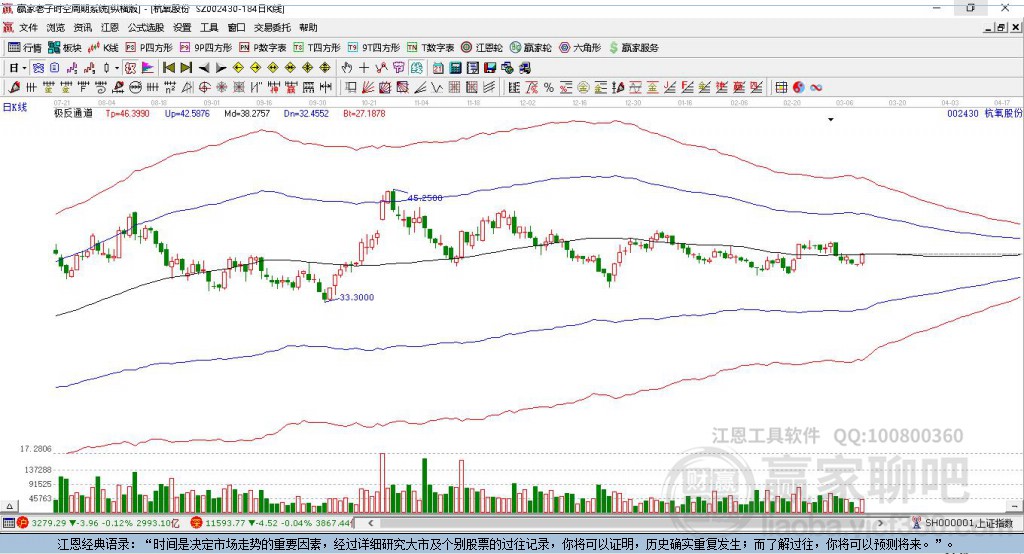Open the T数字表 tool
1024x554 pixels.
[430, 48]
